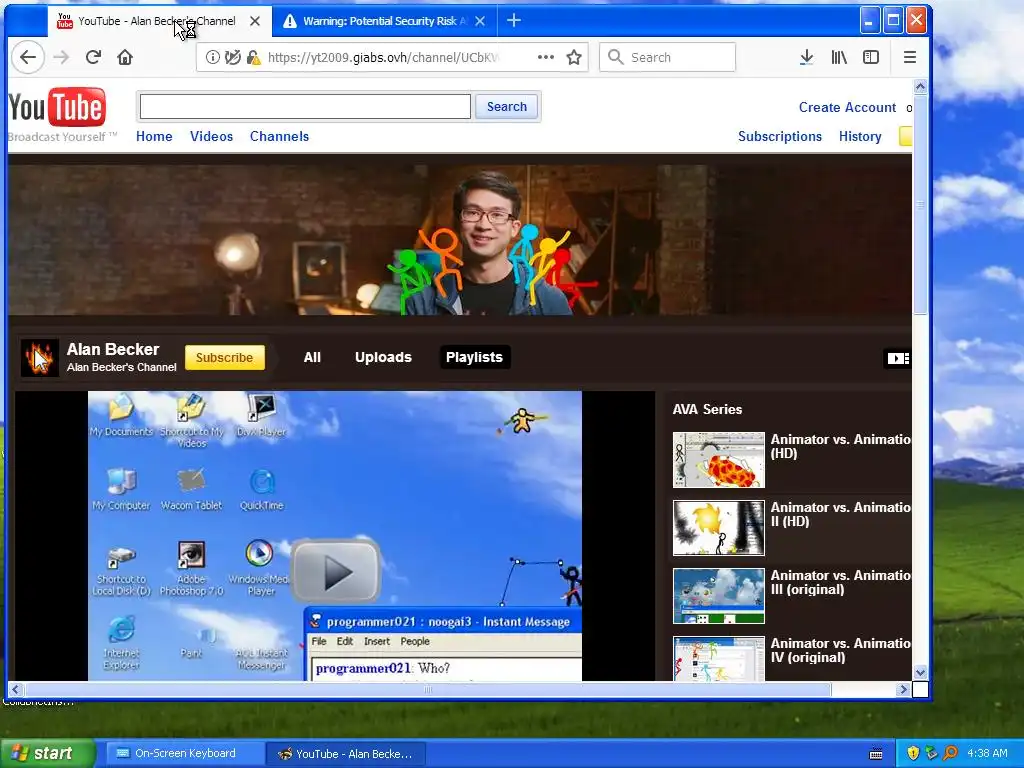Click the vertical scrollbar up arrow
The width and height of the screenshot is (1024, 768).
click(920, 87)
